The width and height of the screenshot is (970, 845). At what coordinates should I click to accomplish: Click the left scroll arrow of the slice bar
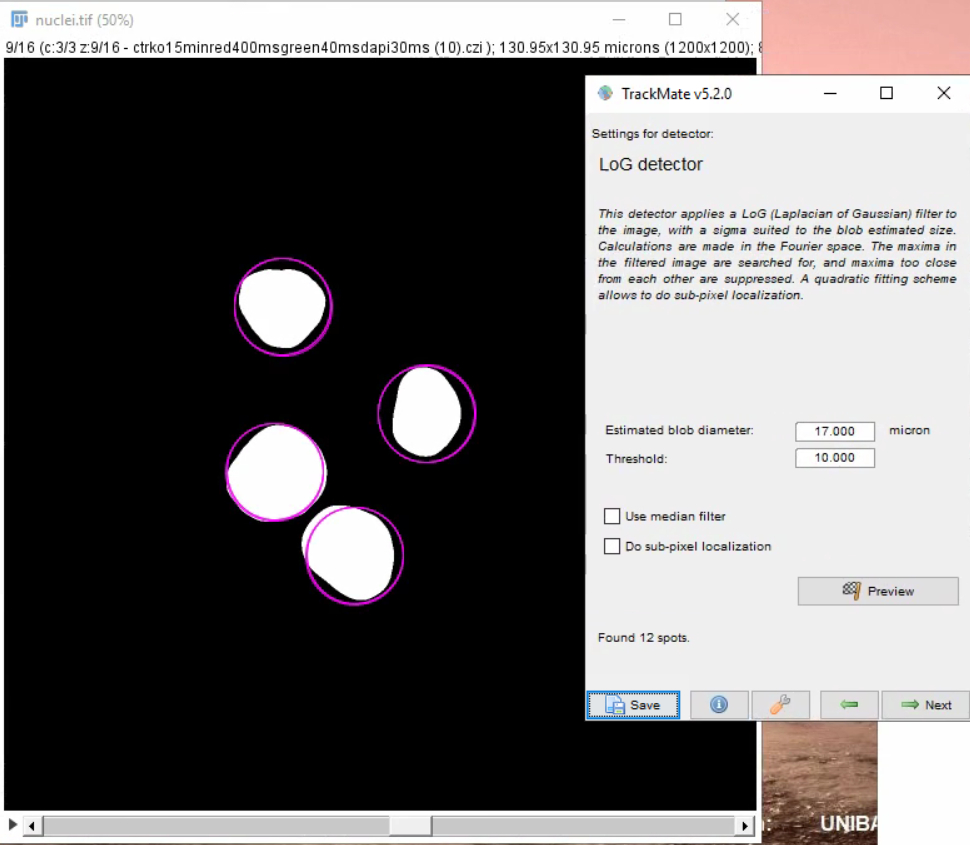coord(31,826)
